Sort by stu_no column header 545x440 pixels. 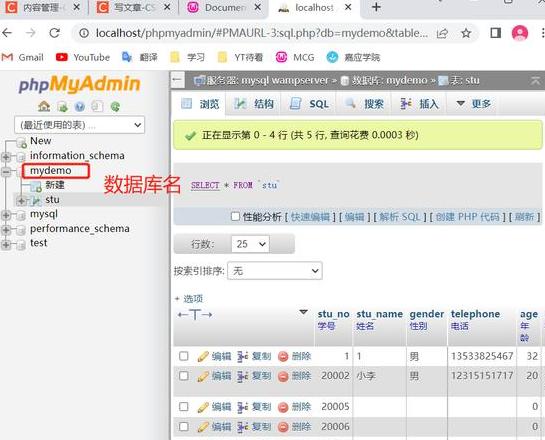point(333,314)
